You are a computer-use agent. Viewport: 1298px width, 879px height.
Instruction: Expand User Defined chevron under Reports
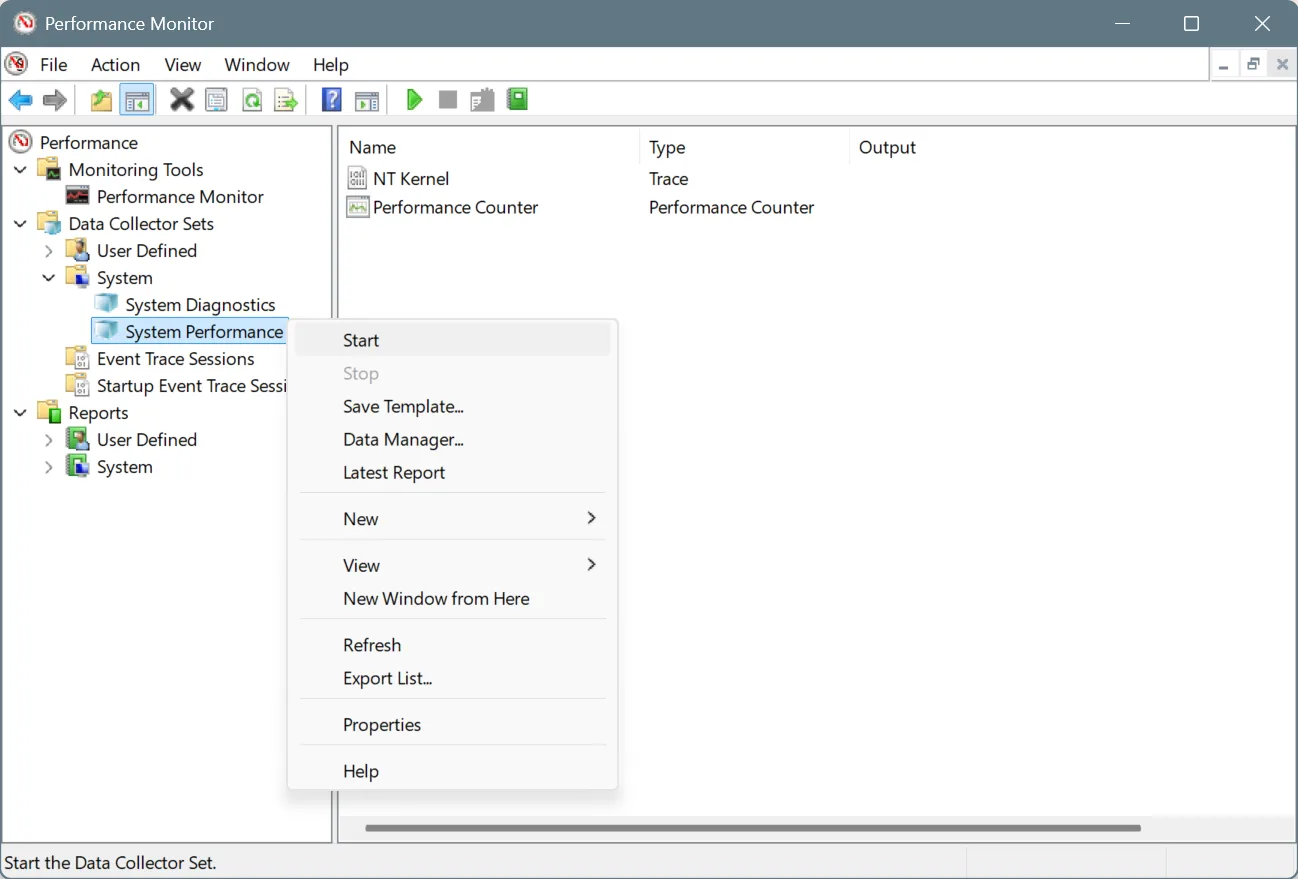tap(48, 439)
